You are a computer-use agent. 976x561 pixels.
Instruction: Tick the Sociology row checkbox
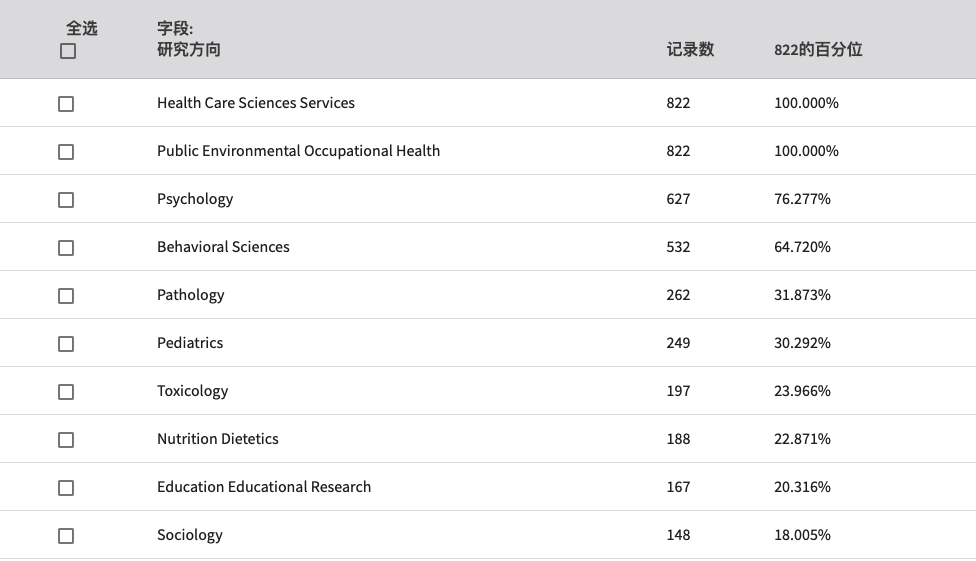[66, 536]
